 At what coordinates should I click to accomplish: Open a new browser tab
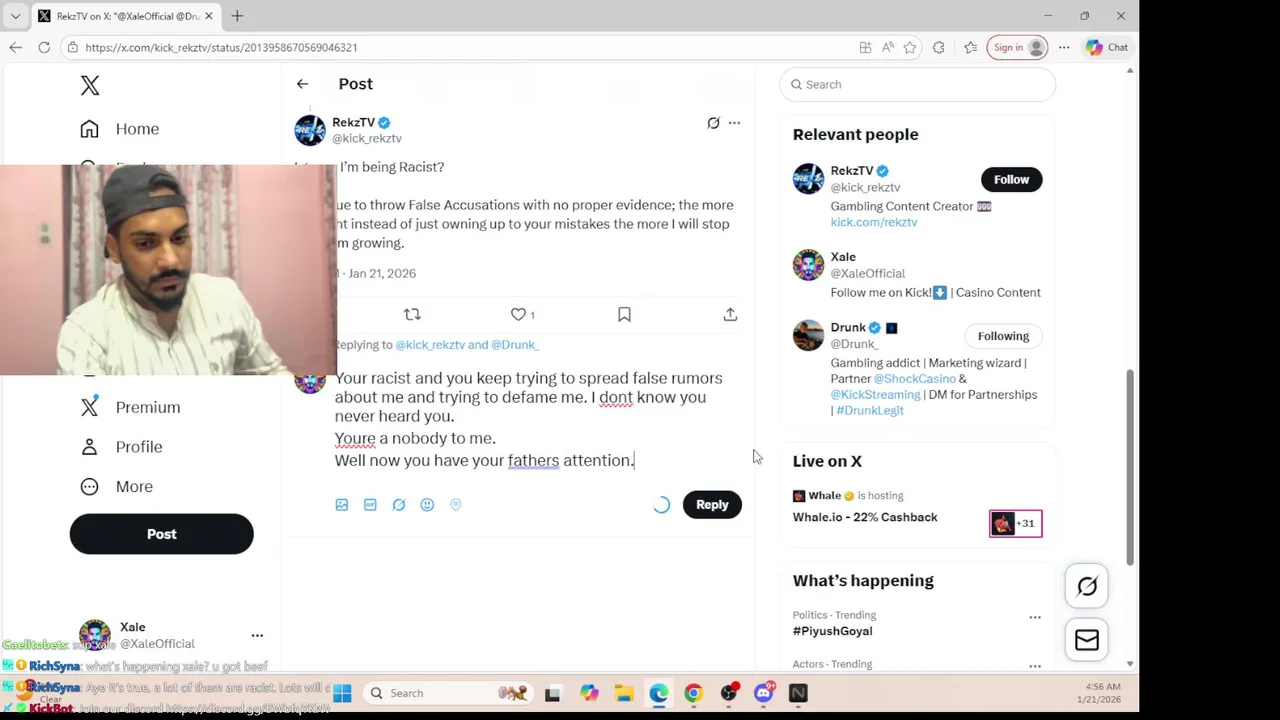pyautogui.click(x=237, y=16)
